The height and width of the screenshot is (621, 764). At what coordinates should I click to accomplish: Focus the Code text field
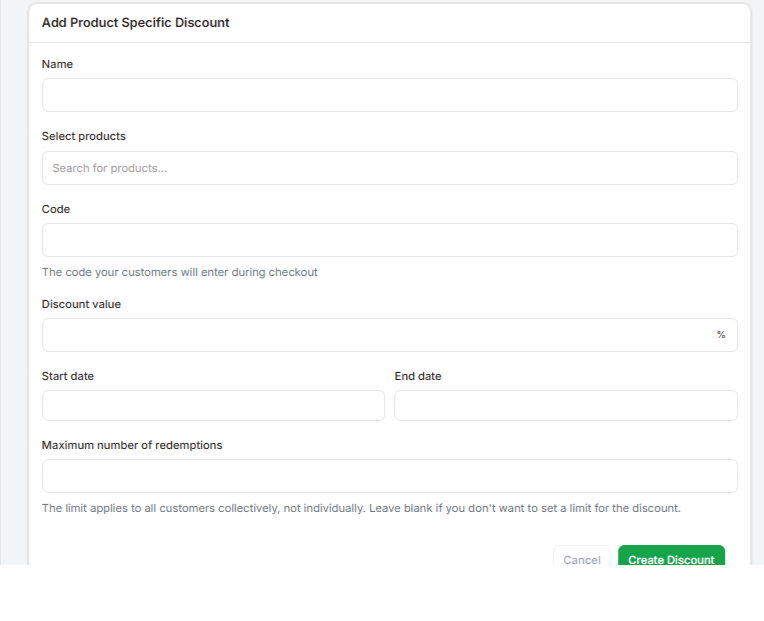[x=389, y=240]
